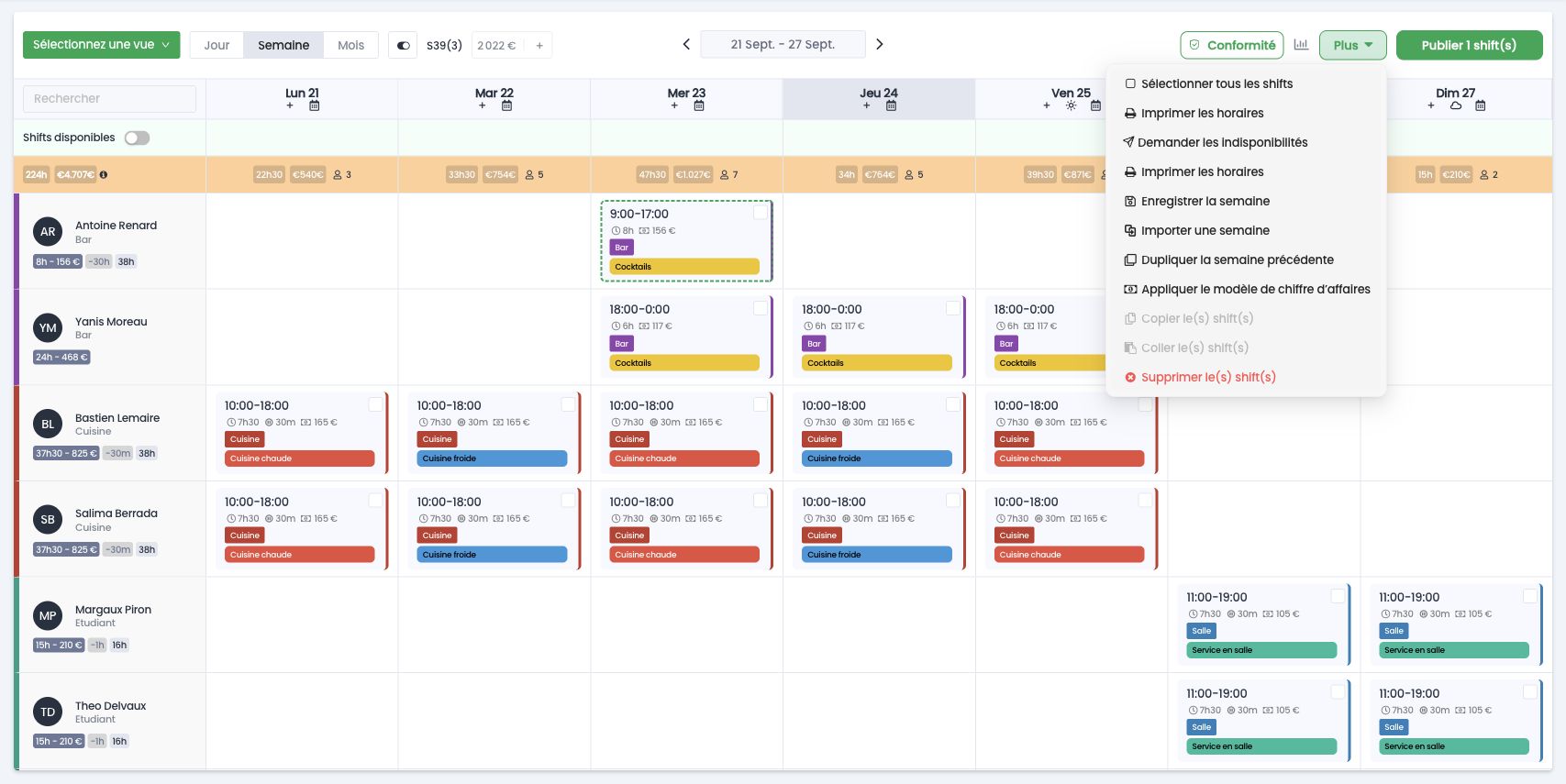The image size is (1566, 784).
Task: Go to the previous week
Action: 686,44
